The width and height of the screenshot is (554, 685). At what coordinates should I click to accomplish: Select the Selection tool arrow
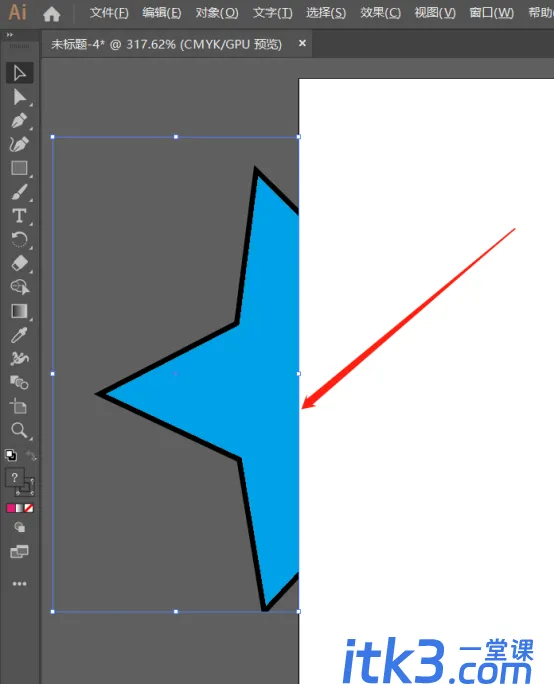point(19,73)
